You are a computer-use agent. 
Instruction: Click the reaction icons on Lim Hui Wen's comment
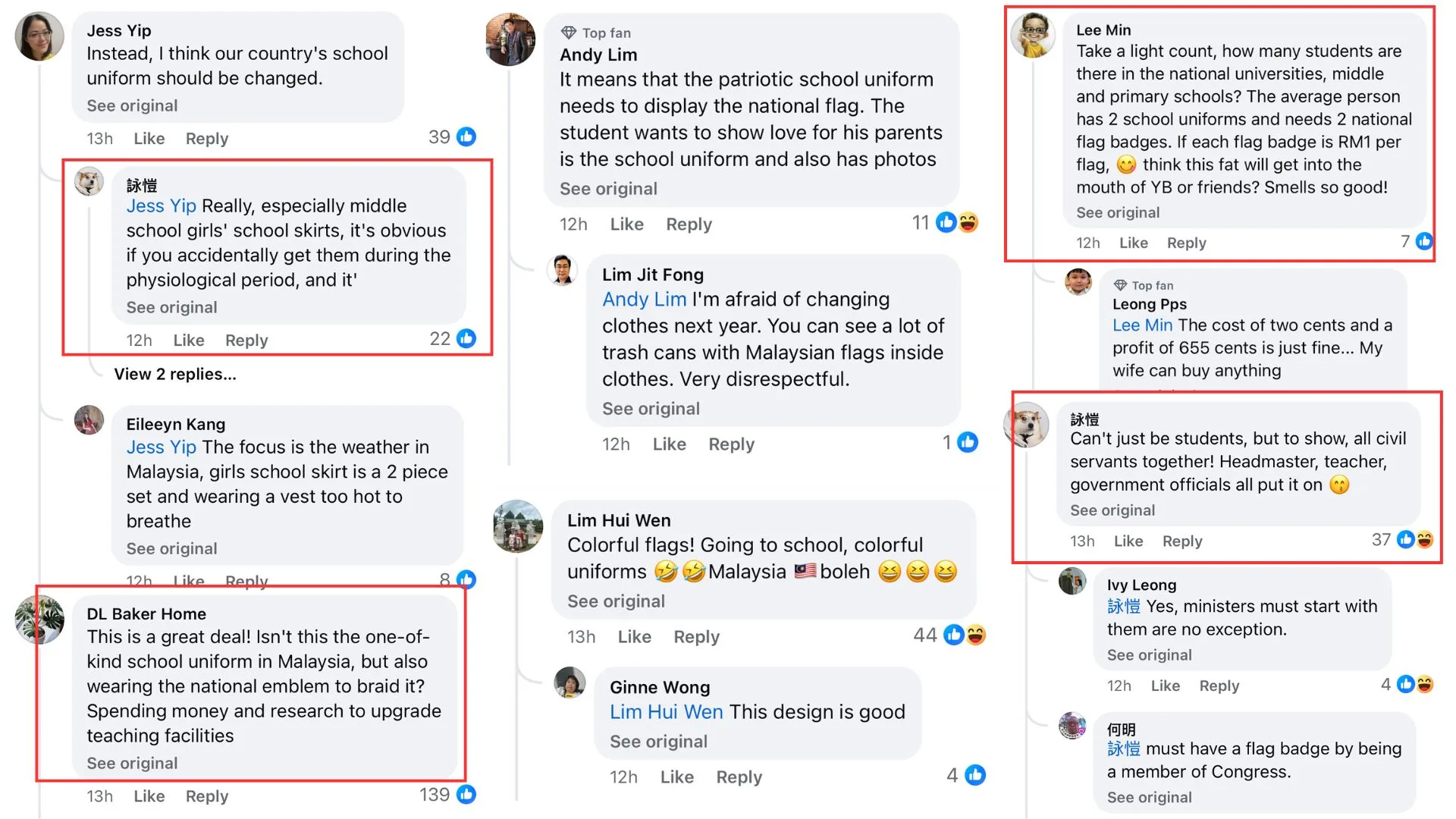tap(965, 635)
